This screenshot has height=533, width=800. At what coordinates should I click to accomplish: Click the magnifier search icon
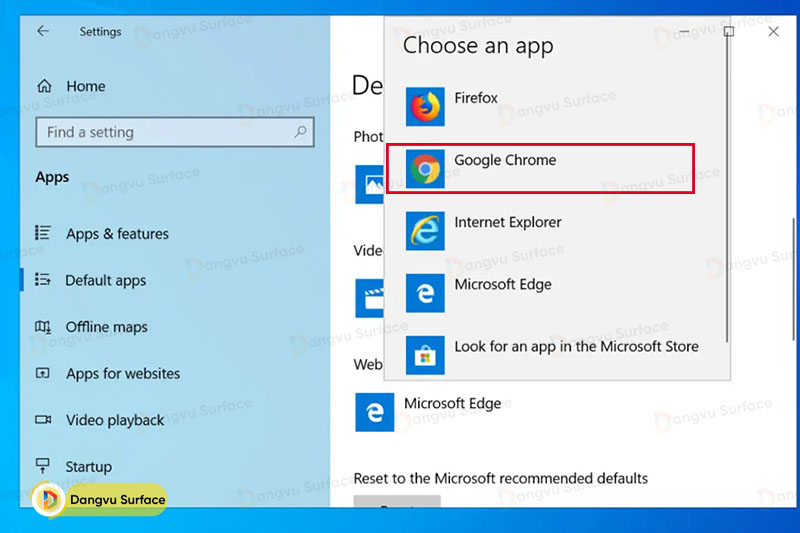[x=300, y=132]
